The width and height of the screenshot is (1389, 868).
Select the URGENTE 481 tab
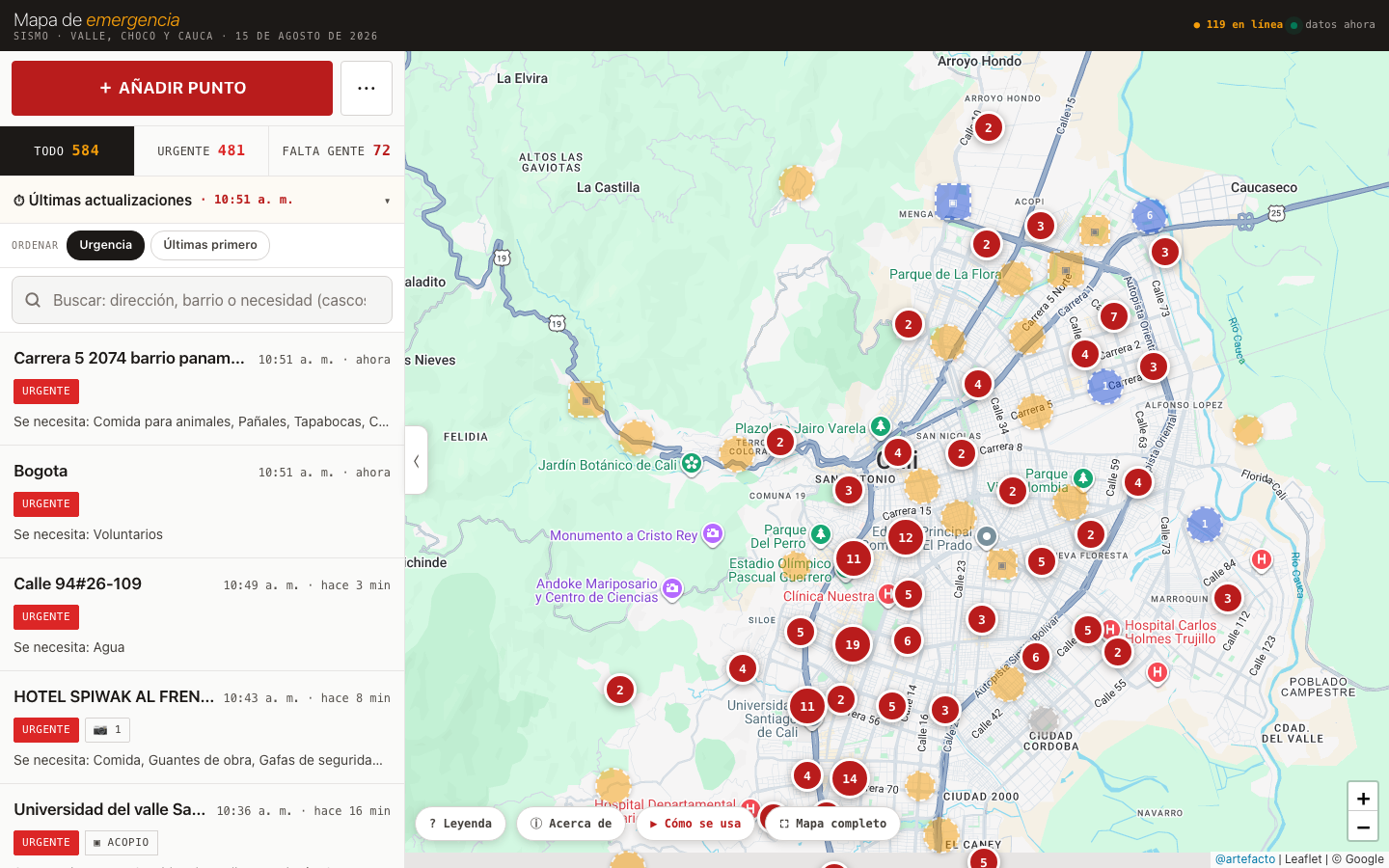(x=202, y=150)
